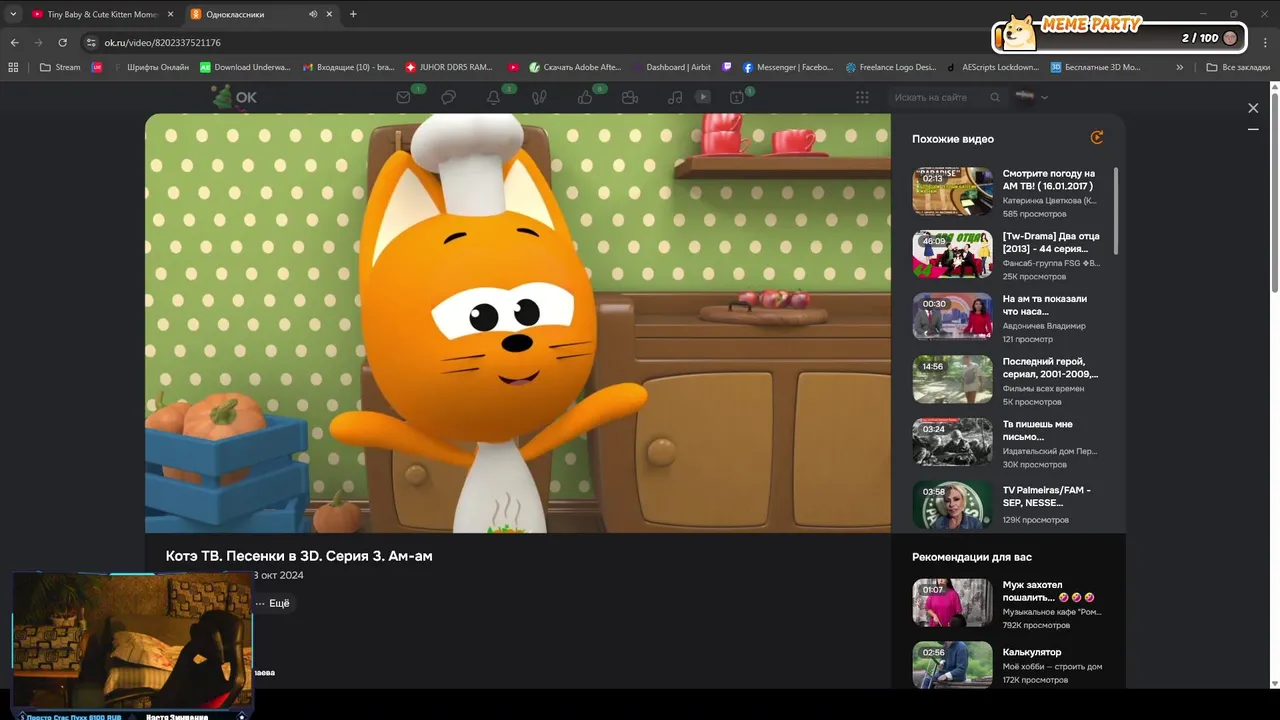Open Последний герой video thumbnail
The height and width of the screenshot is (720, 1280).
(952, 379)
